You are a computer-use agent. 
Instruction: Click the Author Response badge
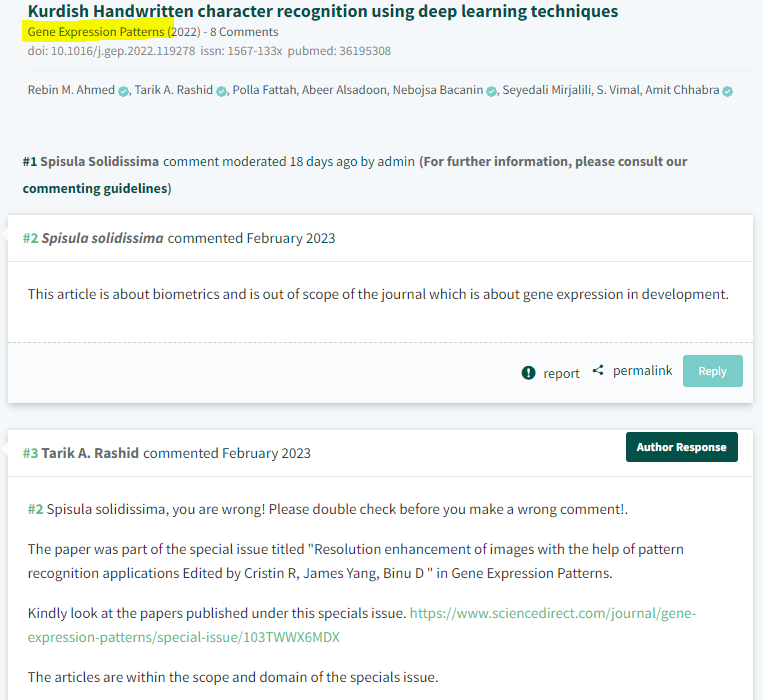[681, 447]
